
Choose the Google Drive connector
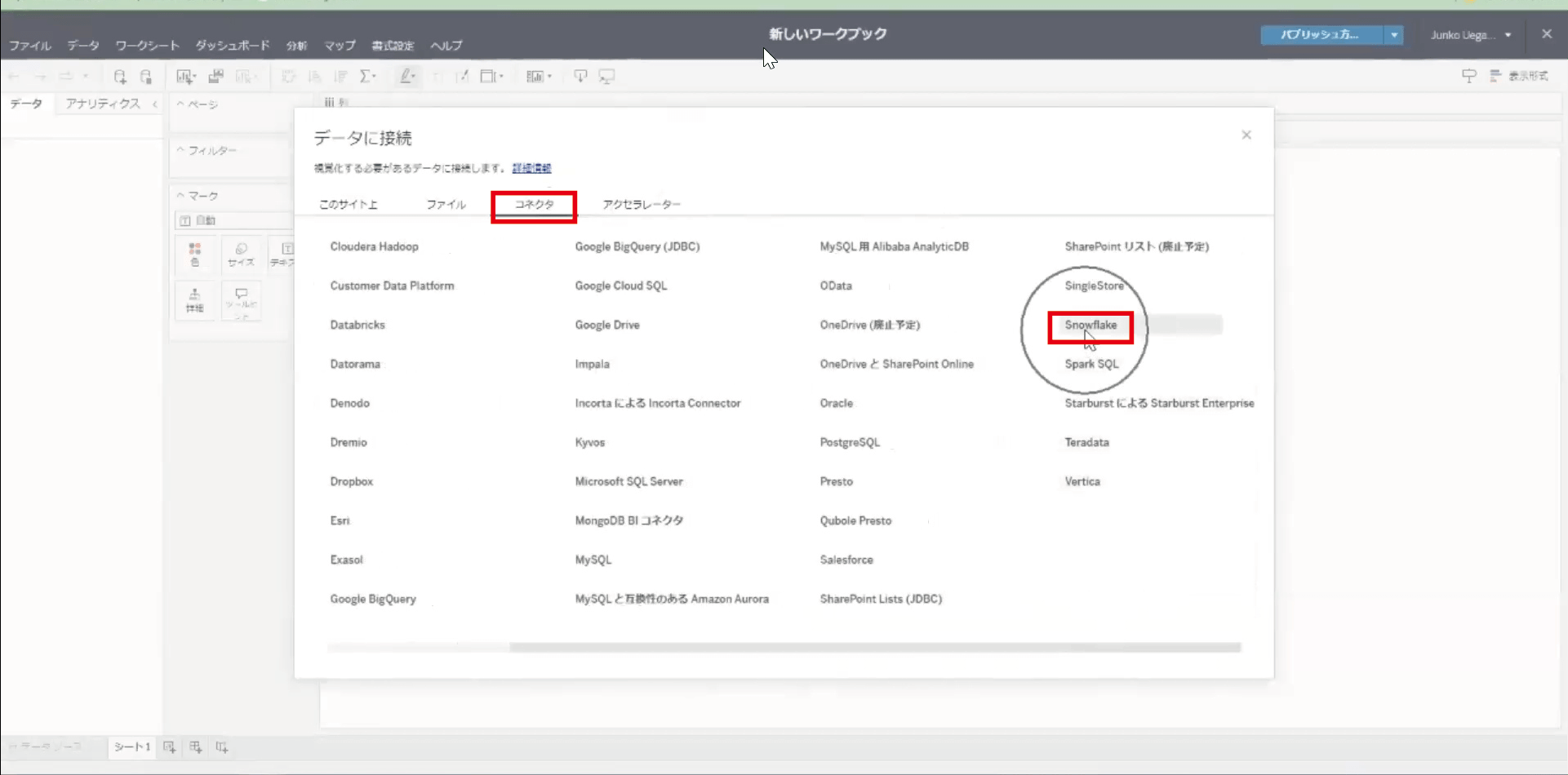pyautogui.click(x=607, y=325)
